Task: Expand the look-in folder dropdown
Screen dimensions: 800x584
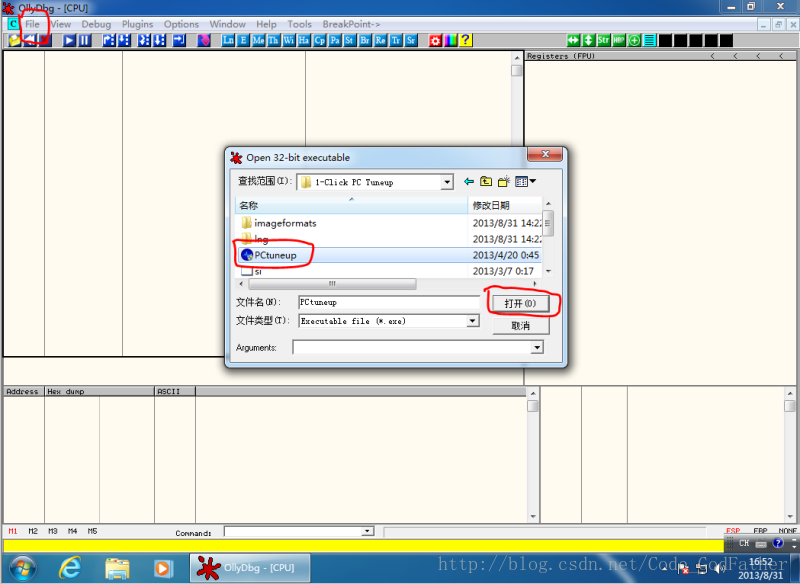Action: (447, 182)
